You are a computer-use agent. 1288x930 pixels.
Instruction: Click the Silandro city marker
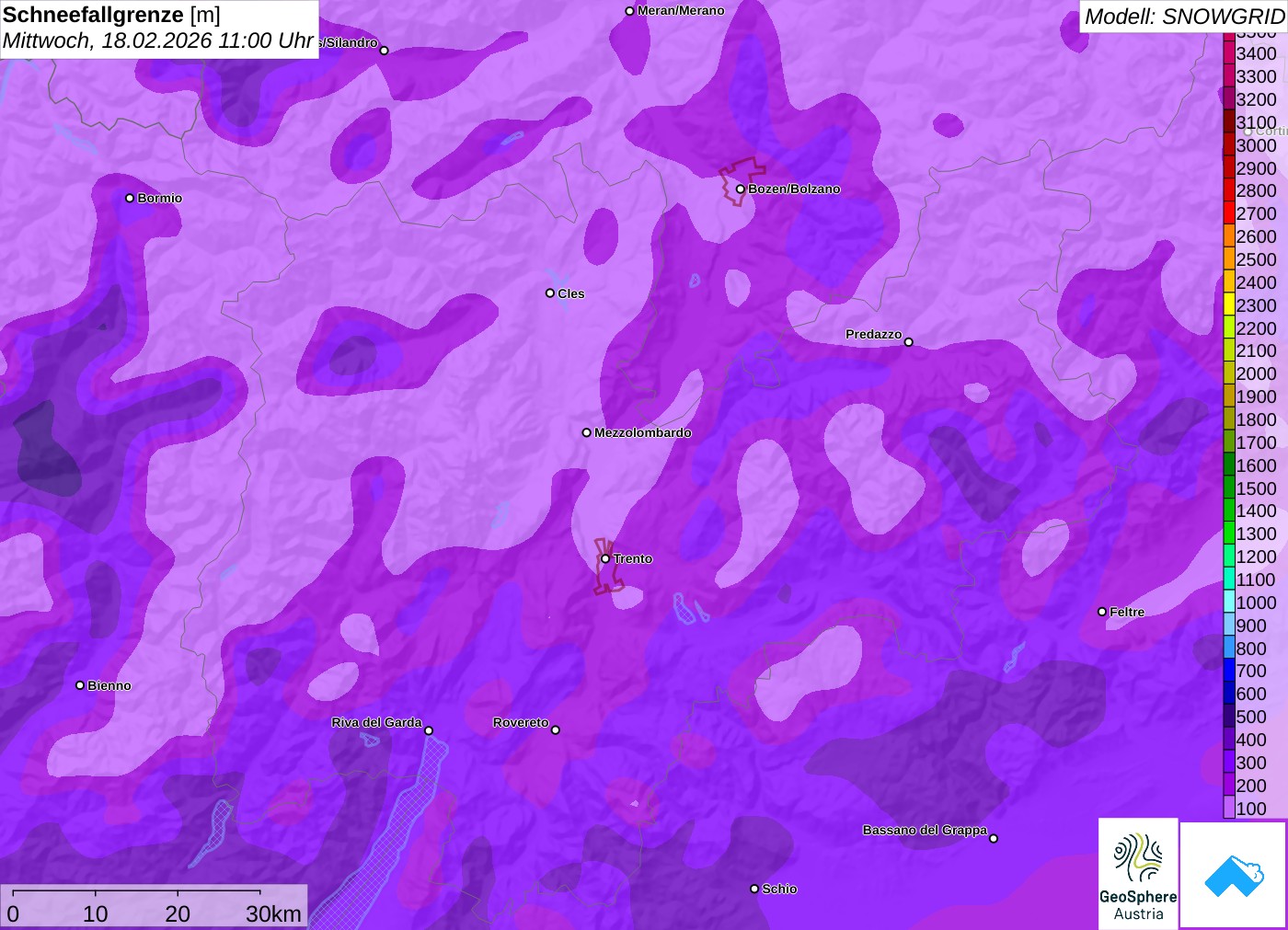pyautogui.click(x=385, y=51)
